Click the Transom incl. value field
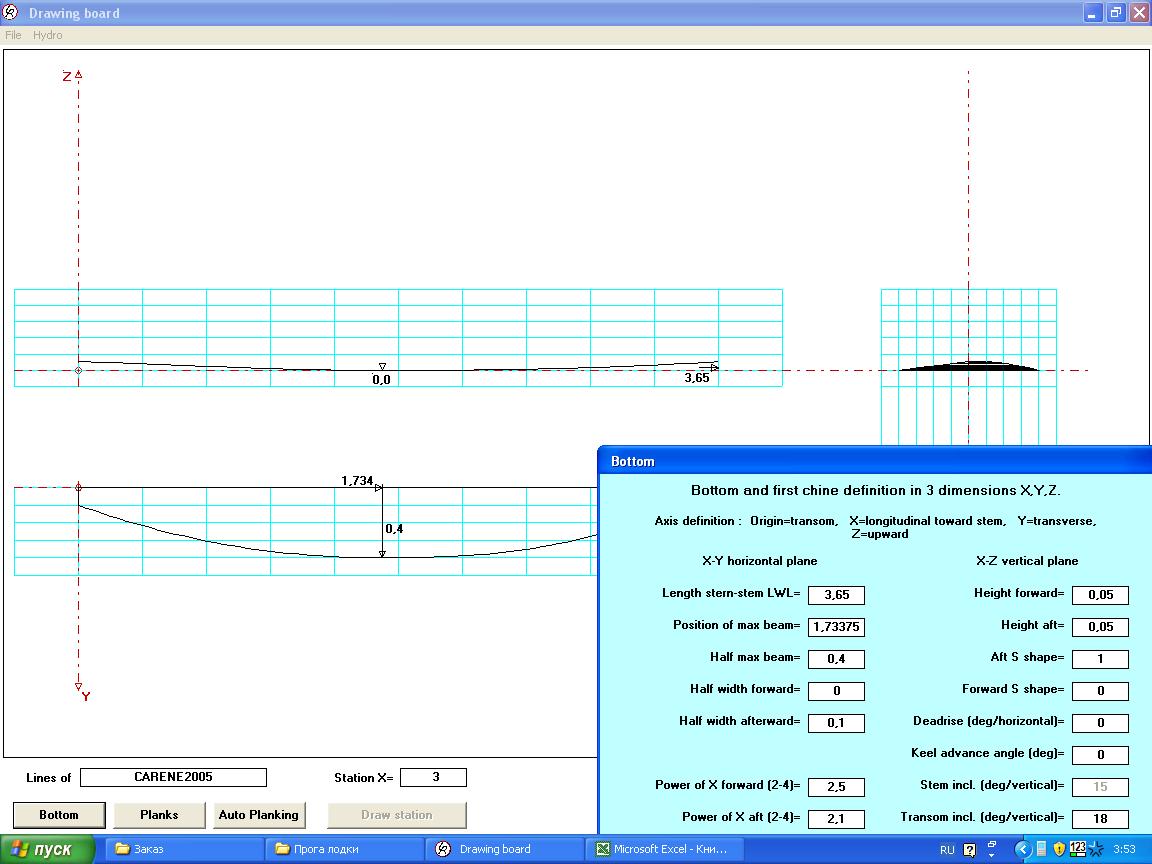Screen dimensions: 1152x864 coord(1100,819)
